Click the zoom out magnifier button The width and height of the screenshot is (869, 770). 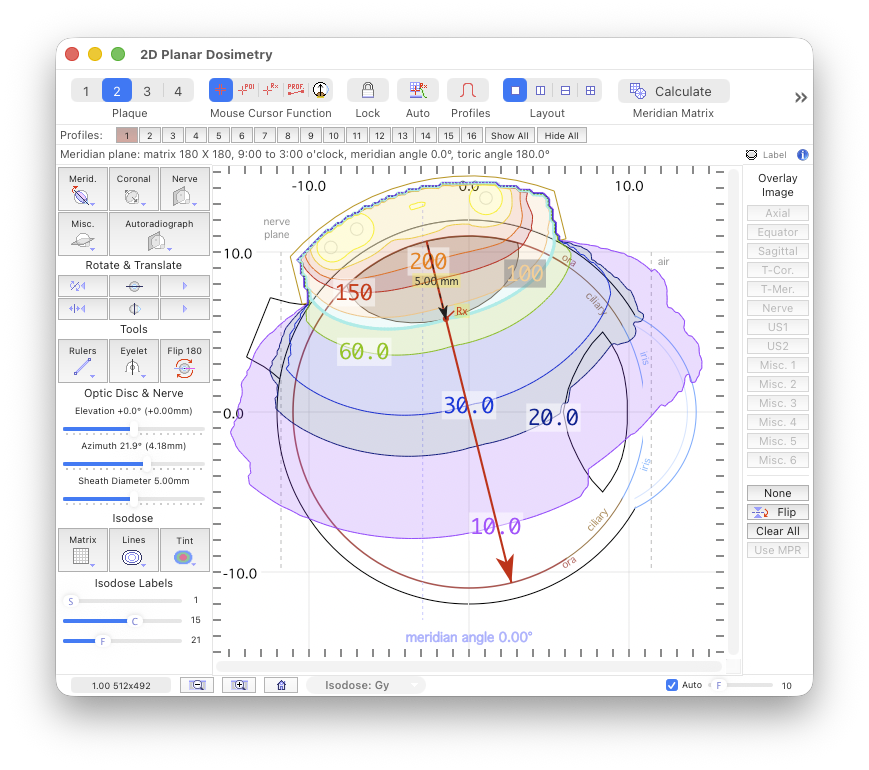tap(197, 685)
